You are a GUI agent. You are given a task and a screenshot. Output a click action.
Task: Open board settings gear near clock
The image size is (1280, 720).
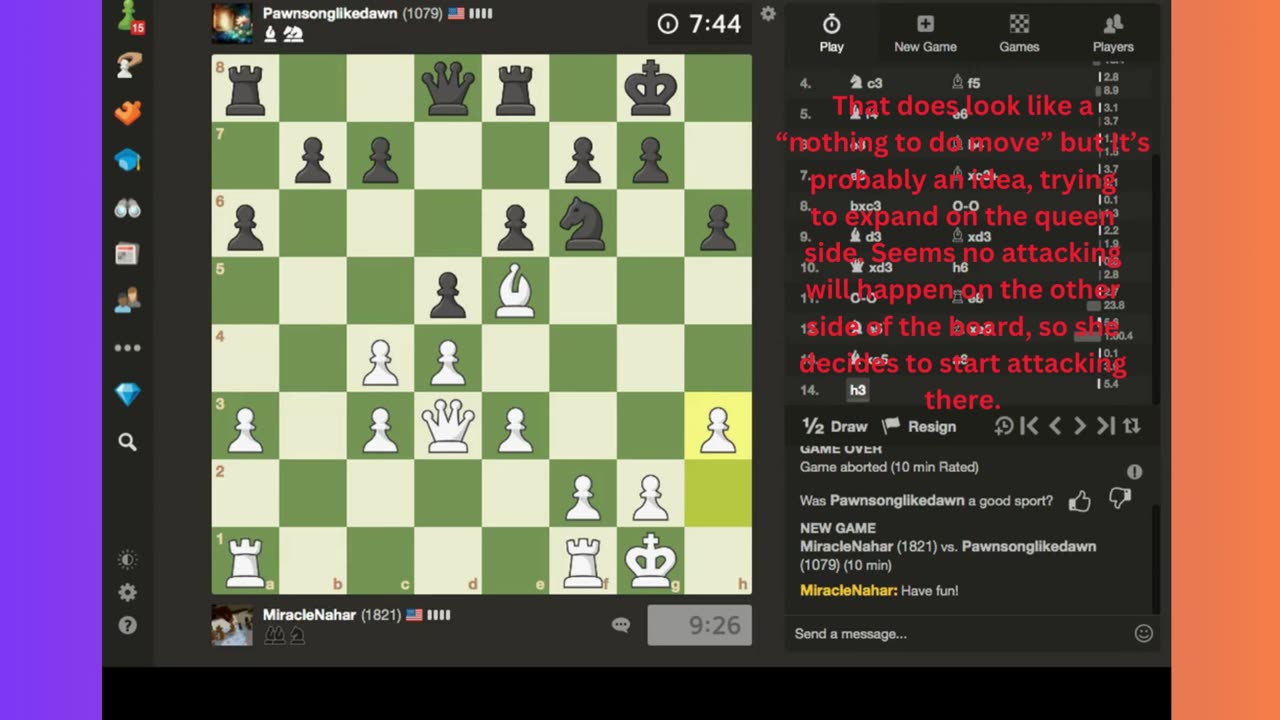pyautogui.click(x=768, y=14)
